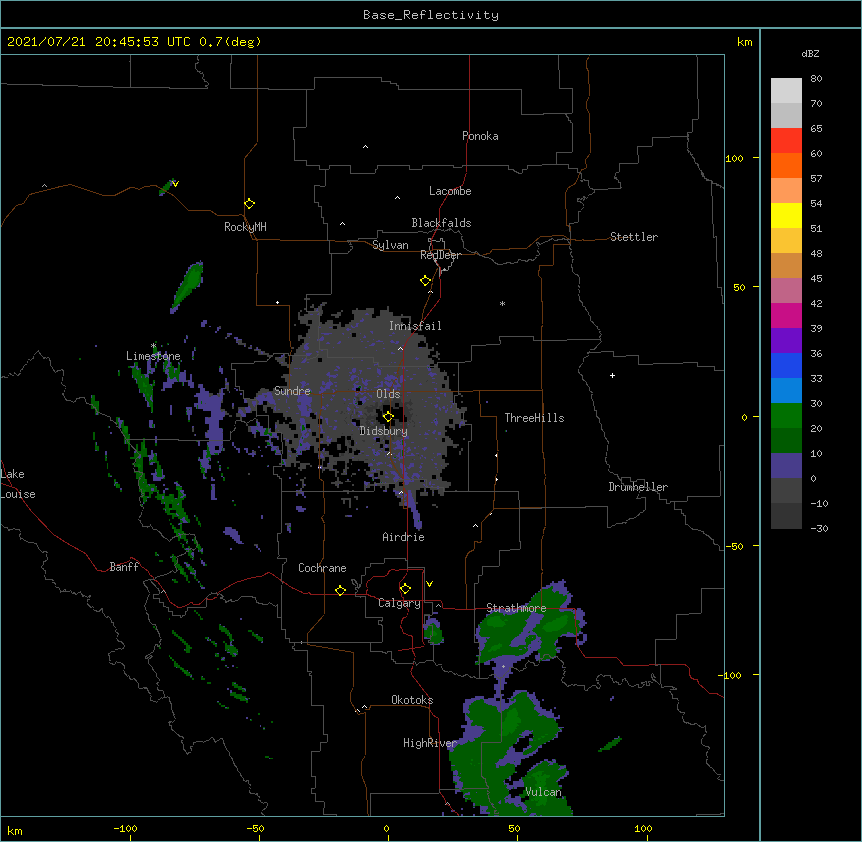Select the mauve 42-45 dBZ legend swatch
The width and height of the screenshot is (862, 842).
[x=786, y=291]
